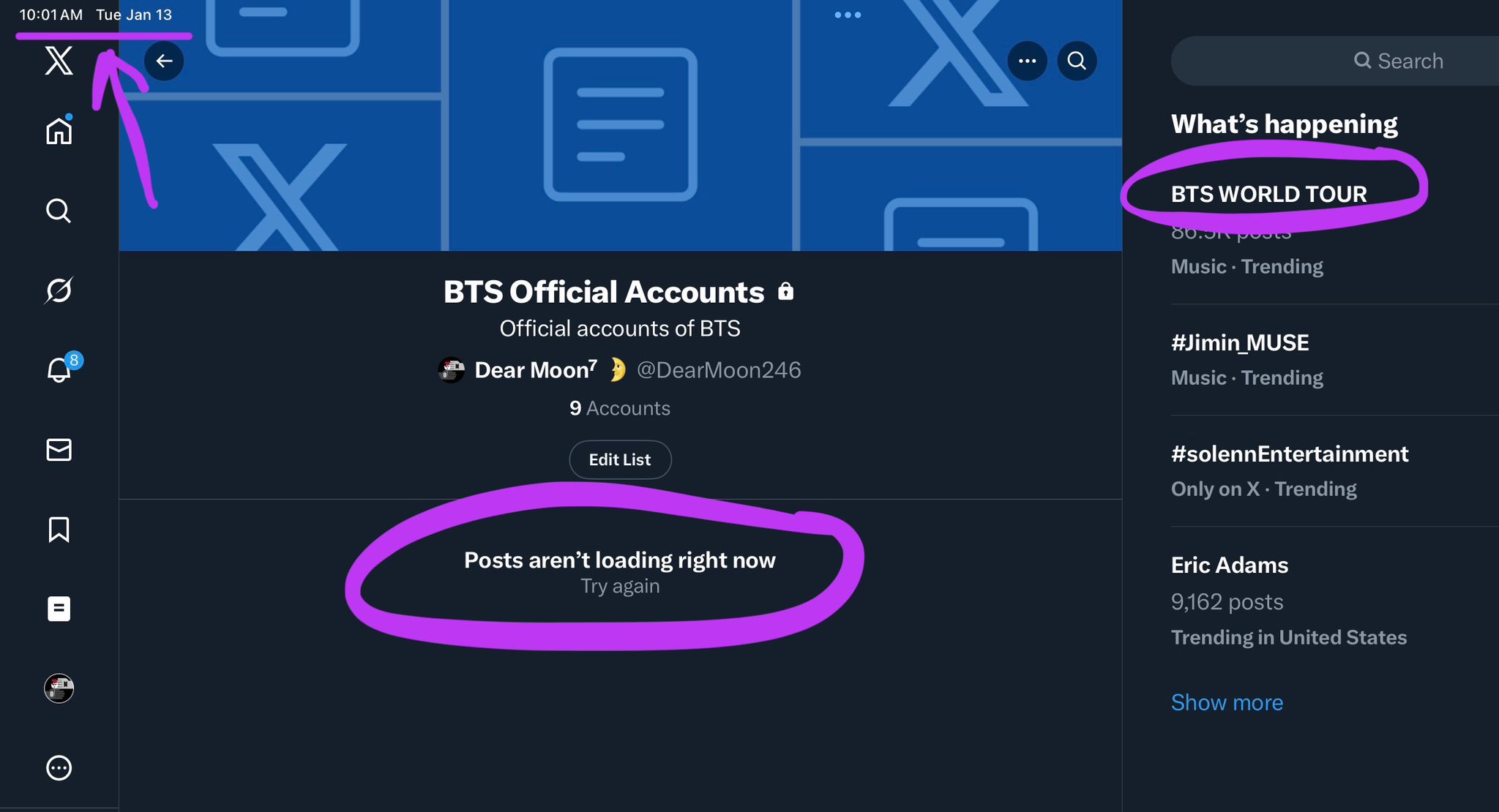Screen dimensions: 1499x812
Task: Click the Edit List button
Action: pos(620,459)
